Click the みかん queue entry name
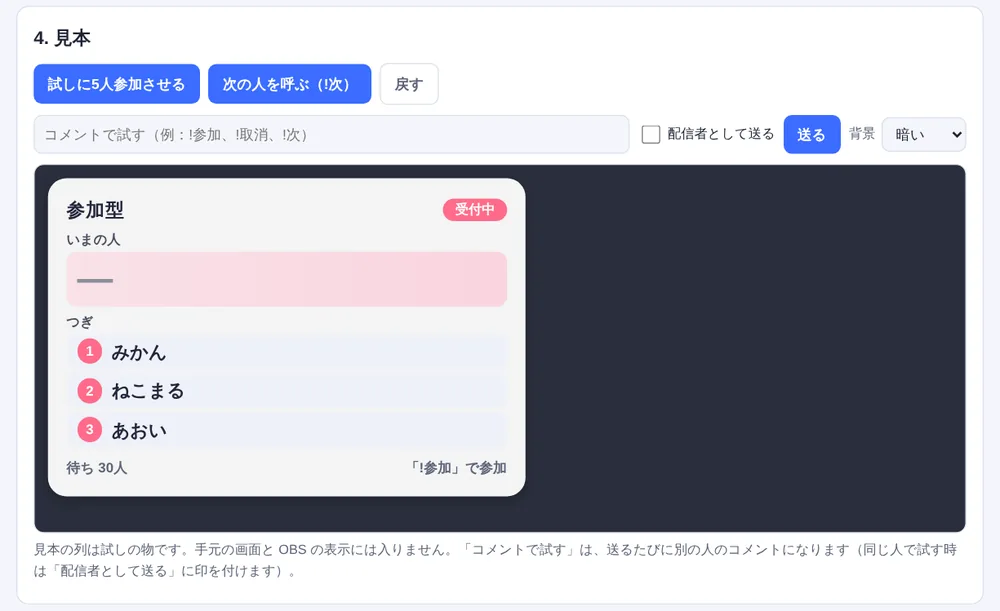1000x611 pixels. coord(138,352)
